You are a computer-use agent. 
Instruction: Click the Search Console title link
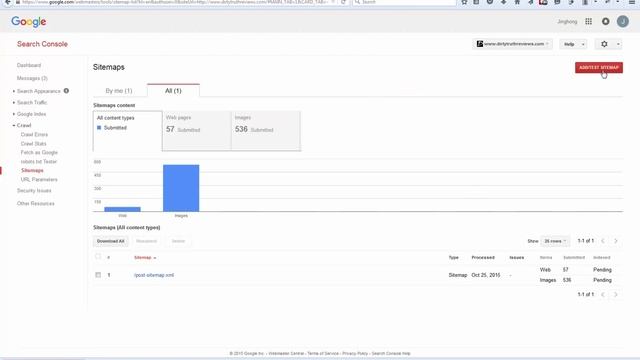42,44
